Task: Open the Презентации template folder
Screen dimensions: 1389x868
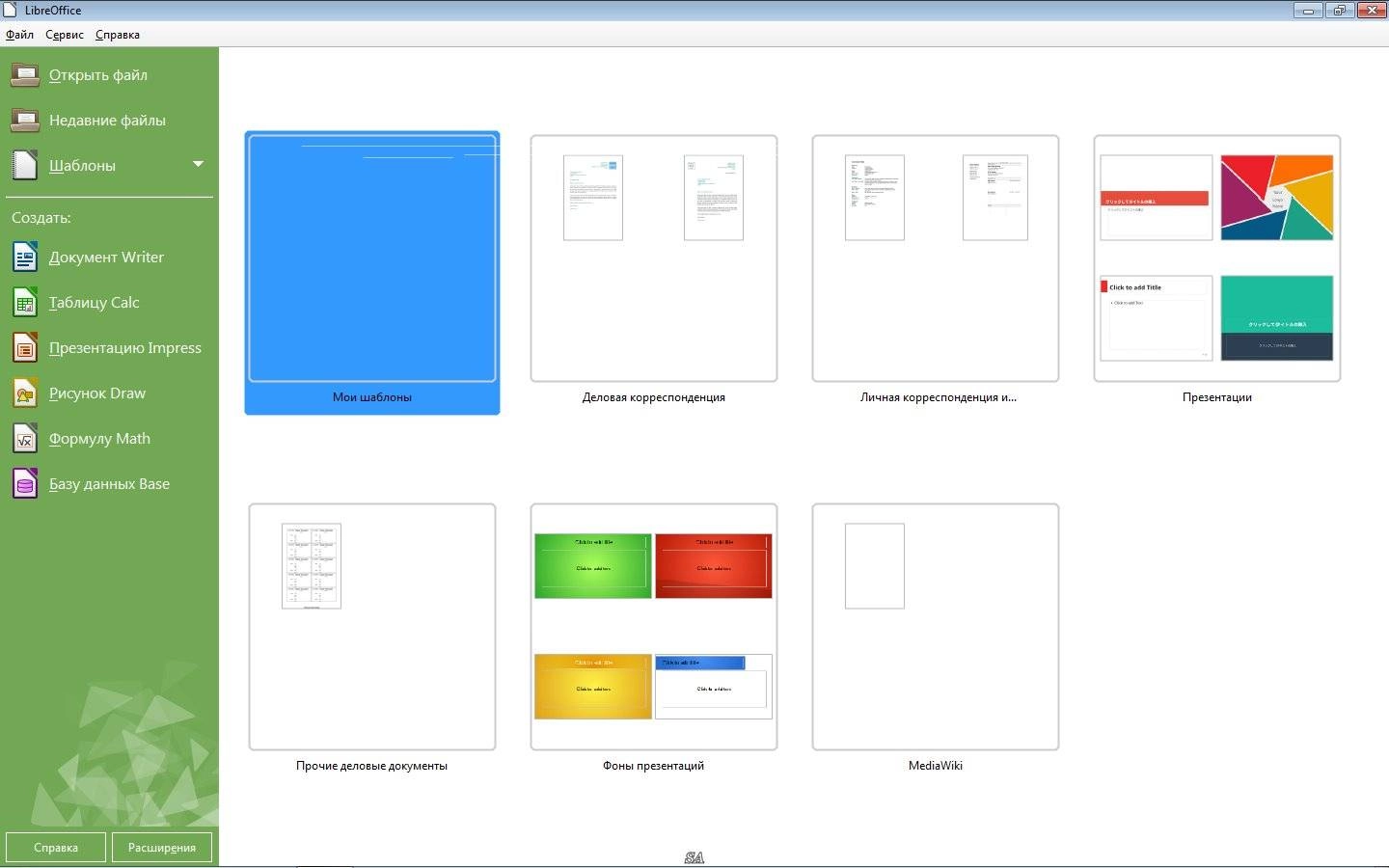Action: [1217, 258]
